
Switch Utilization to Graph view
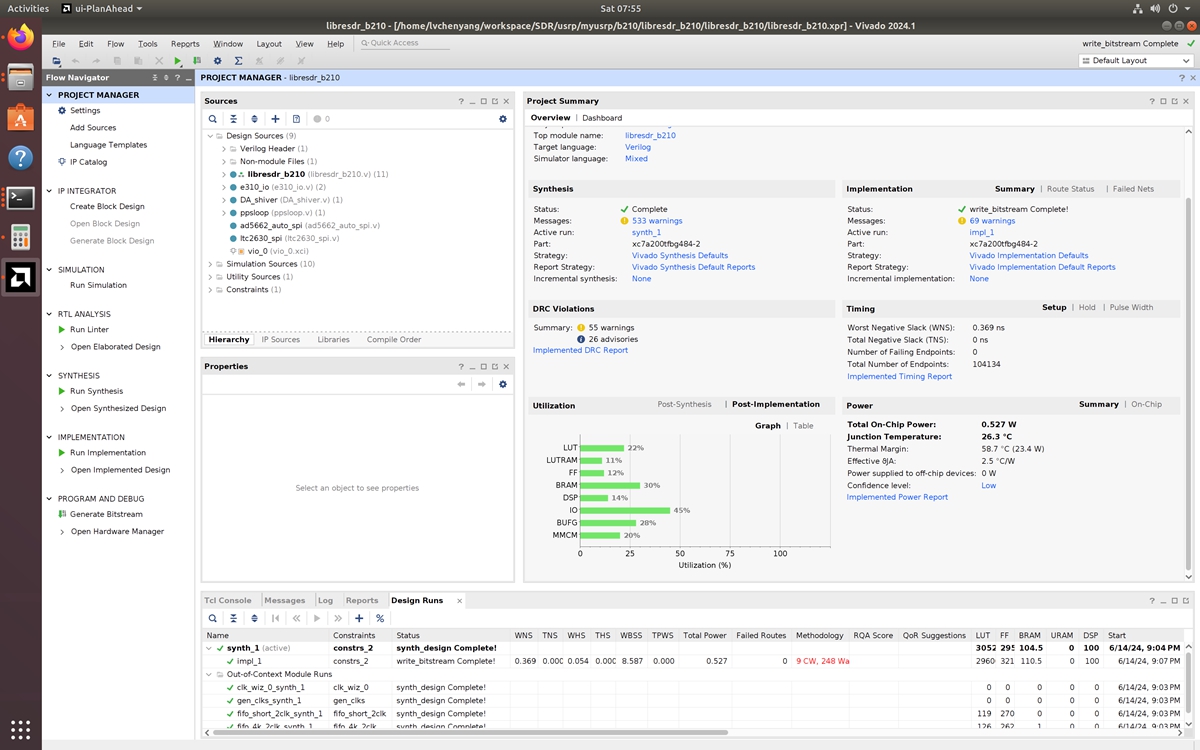point(767,426)
